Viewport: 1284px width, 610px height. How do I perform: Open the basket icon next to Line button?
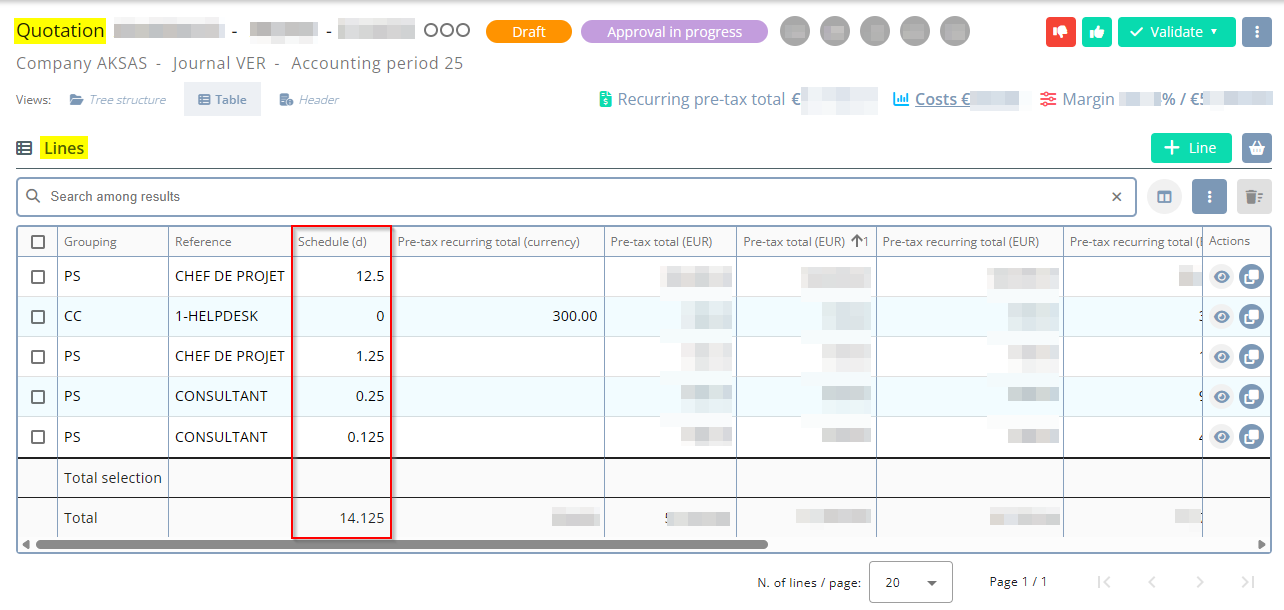[1256, 148]
